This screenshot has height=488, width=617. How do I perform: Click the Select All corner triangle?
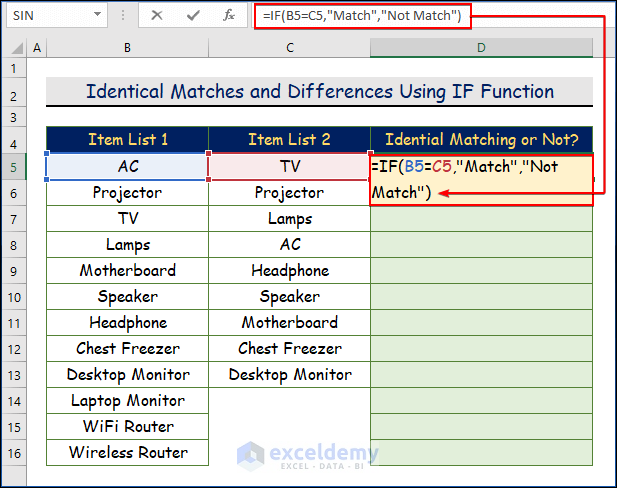click(14, 48)
